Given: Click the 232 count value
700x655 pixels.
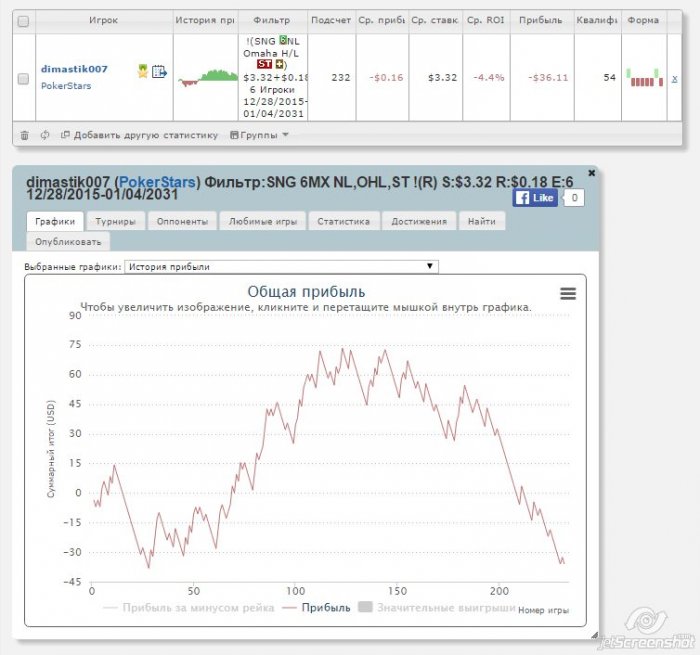Looking at the screenshot, I should 341,78.
